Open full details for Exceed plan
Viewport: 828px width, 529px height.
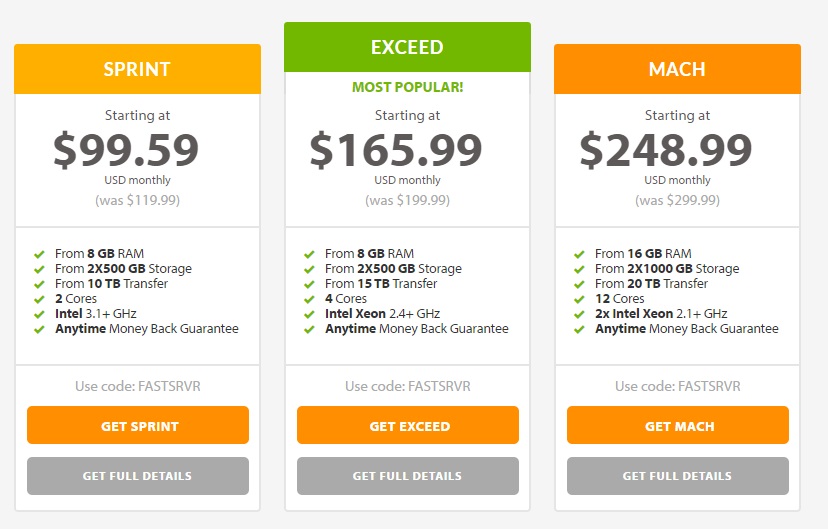tap(408, 476)
